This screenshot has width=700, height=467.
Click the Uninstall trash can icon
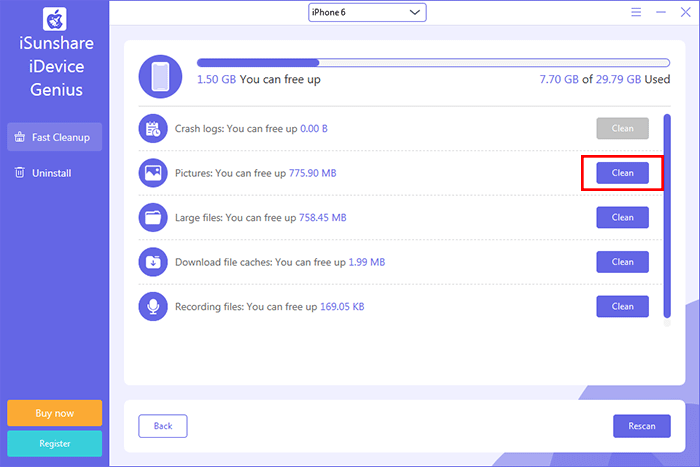(20, 173)
